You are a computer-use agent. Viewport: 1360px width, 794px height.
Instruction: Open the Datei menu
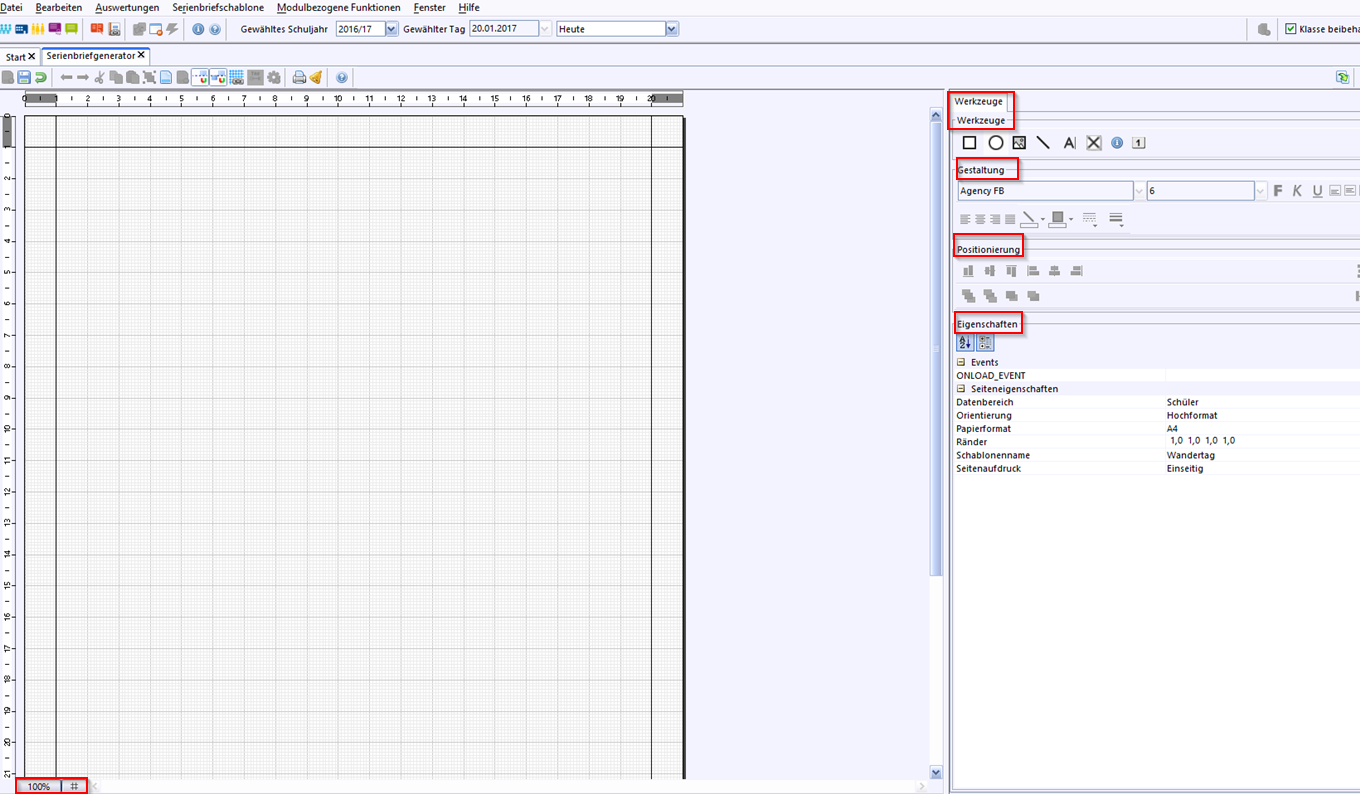coord(11,7)
